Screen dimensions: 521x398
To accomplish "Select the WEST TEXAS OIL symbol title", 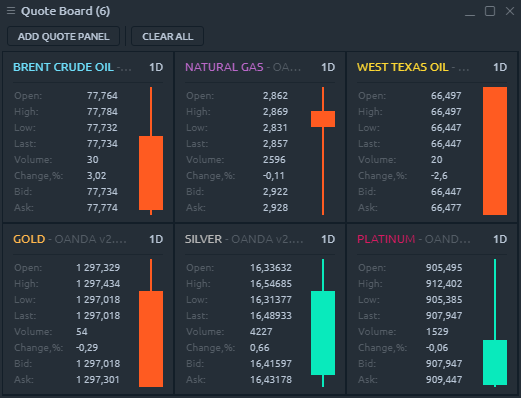I will (x=403, y=67).
